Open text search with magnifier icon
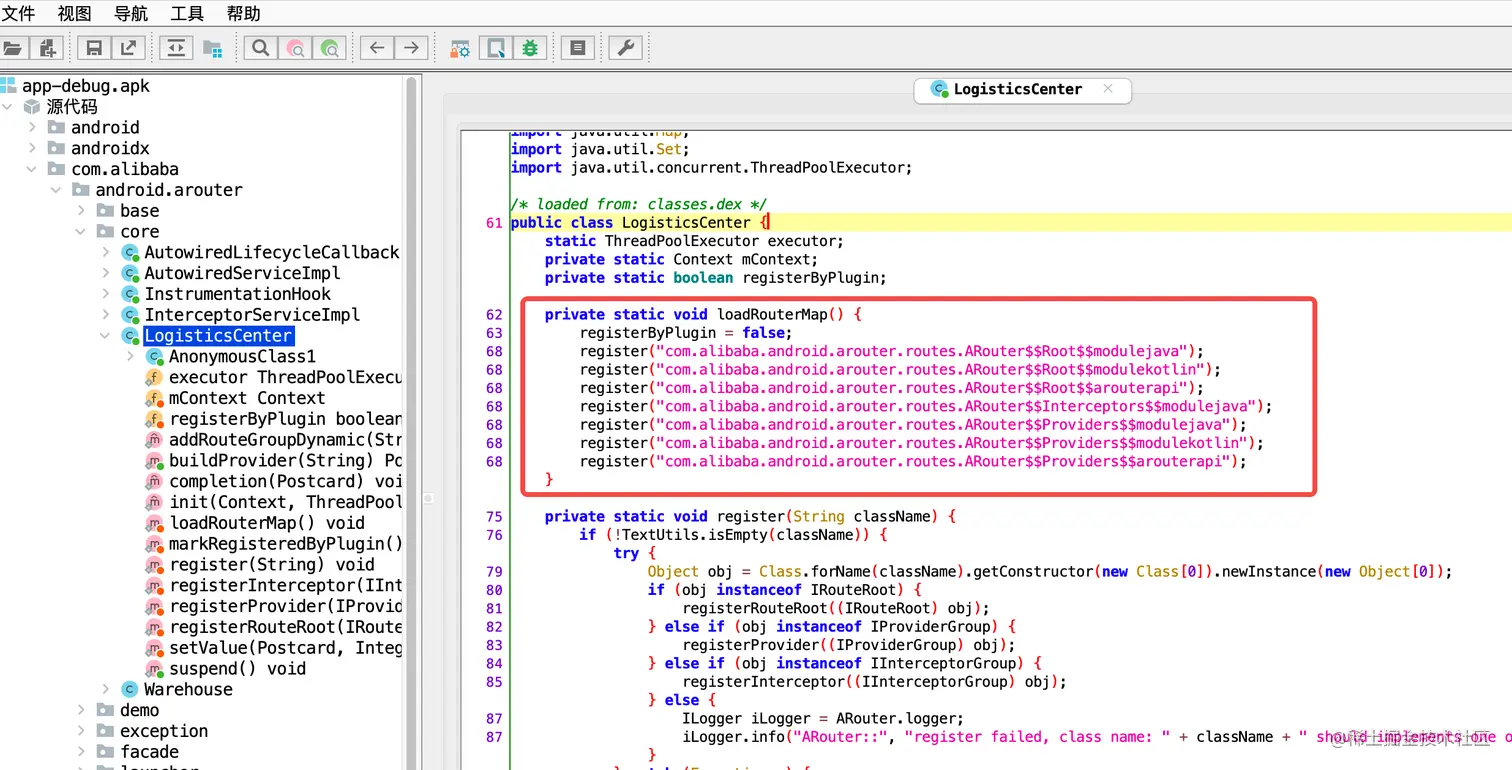 point(260,47)
